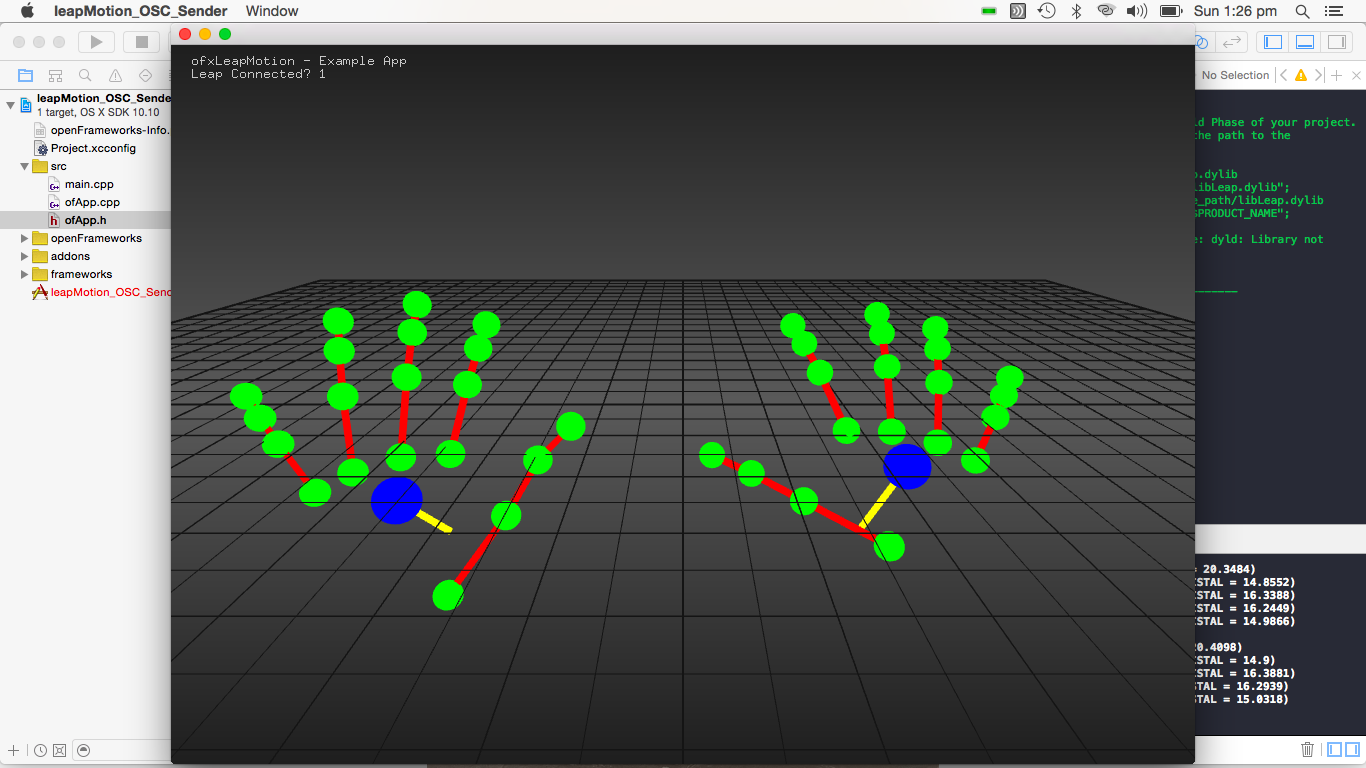Collapse the src folder
This screenshot has height=768, width=1366.
coord(25,166)
